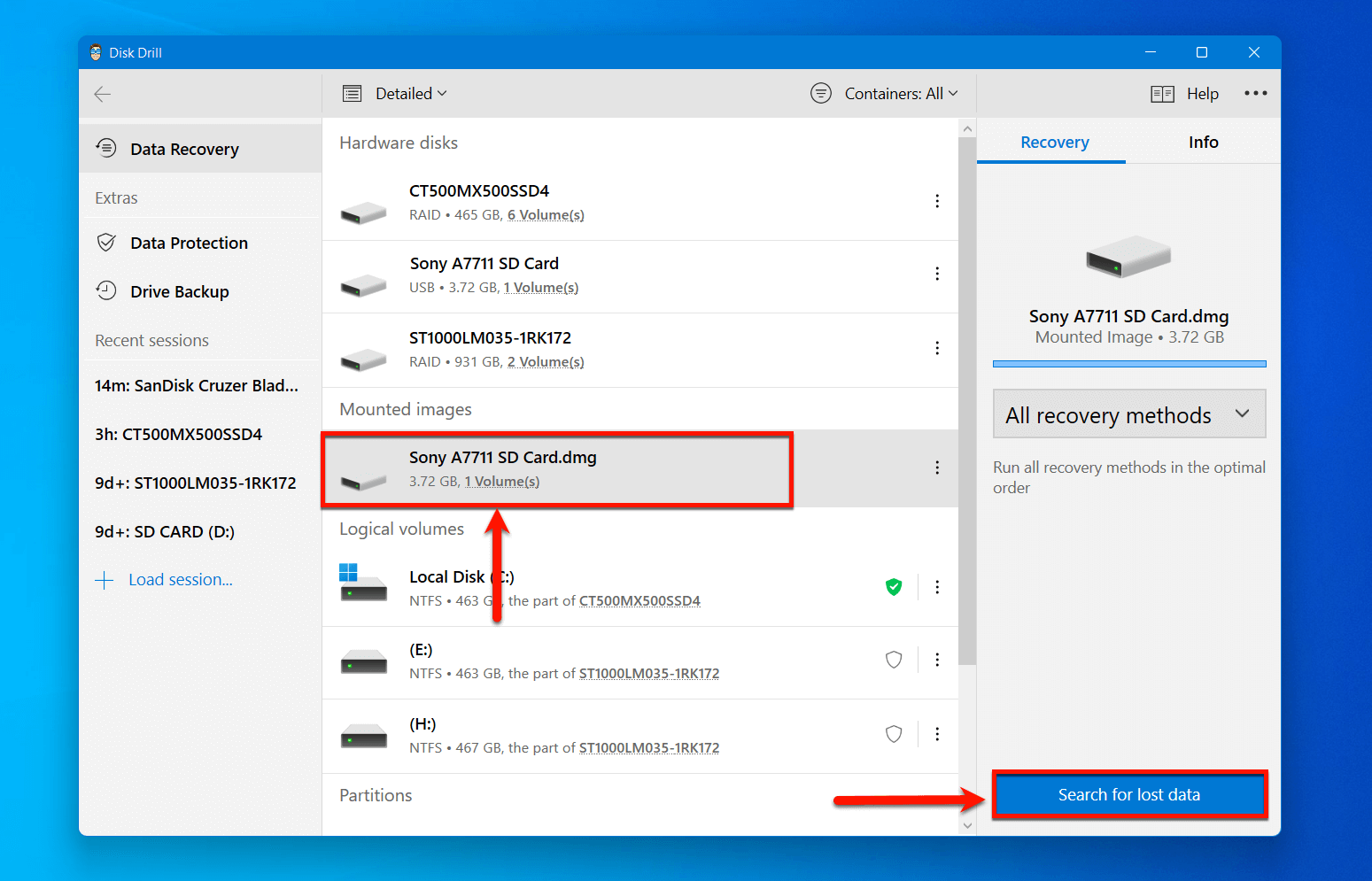This screenshot has height=881, width=1372.
Task: Open Drive Backup section
Action: tap(200, 291)
